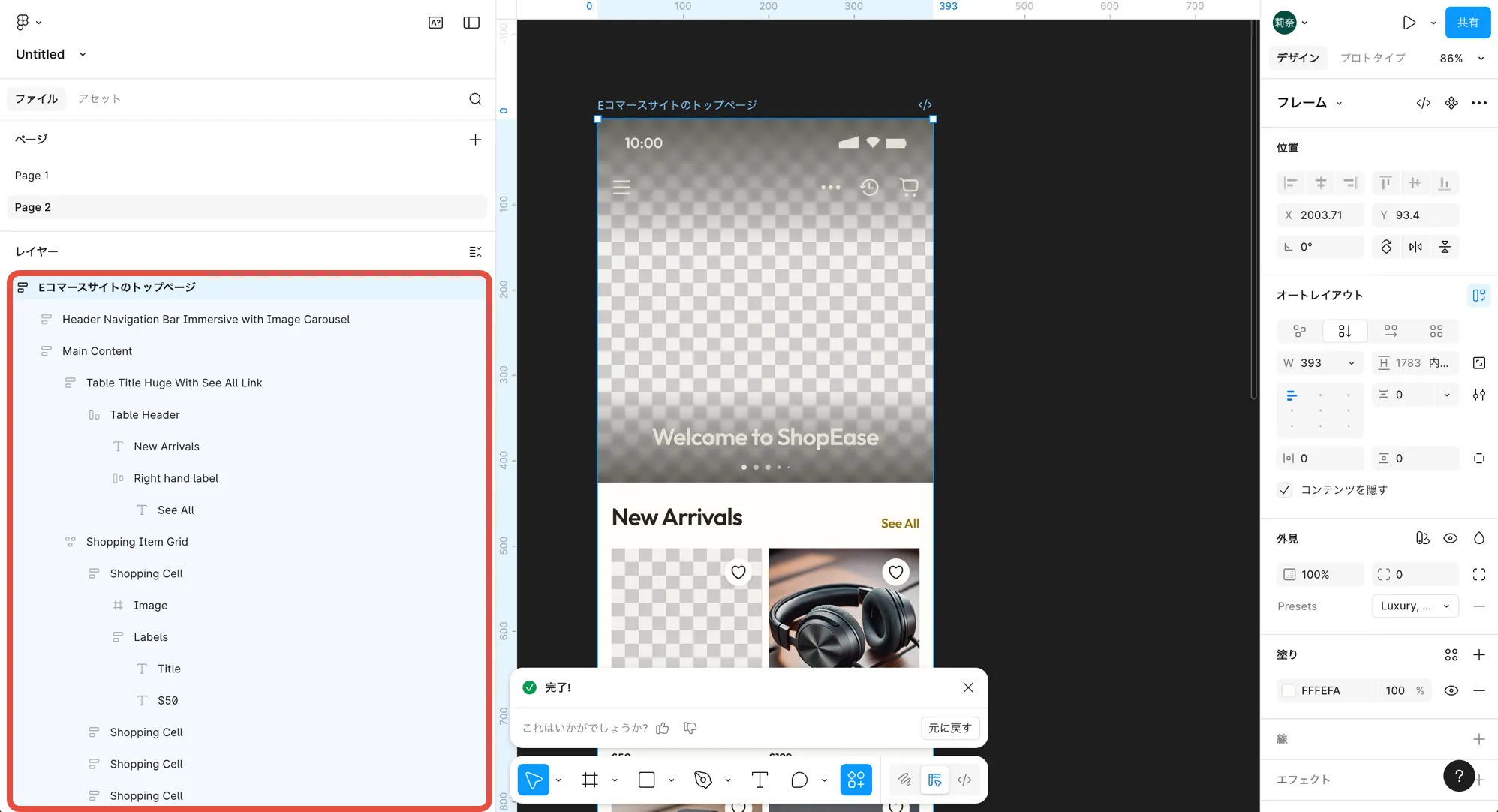The width and height of the screenshot is (1498, 812).
Task: Open the Actions tool with blue icon
Action: click(x=856, y=780)
